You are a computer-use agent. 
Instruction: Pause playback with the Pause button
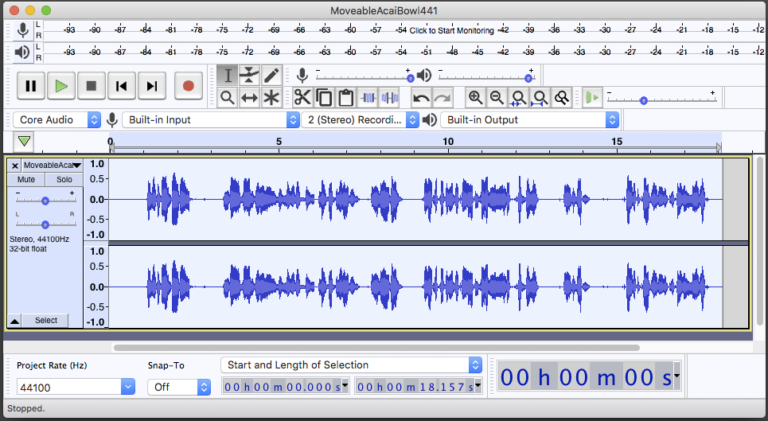click(31, 86)
